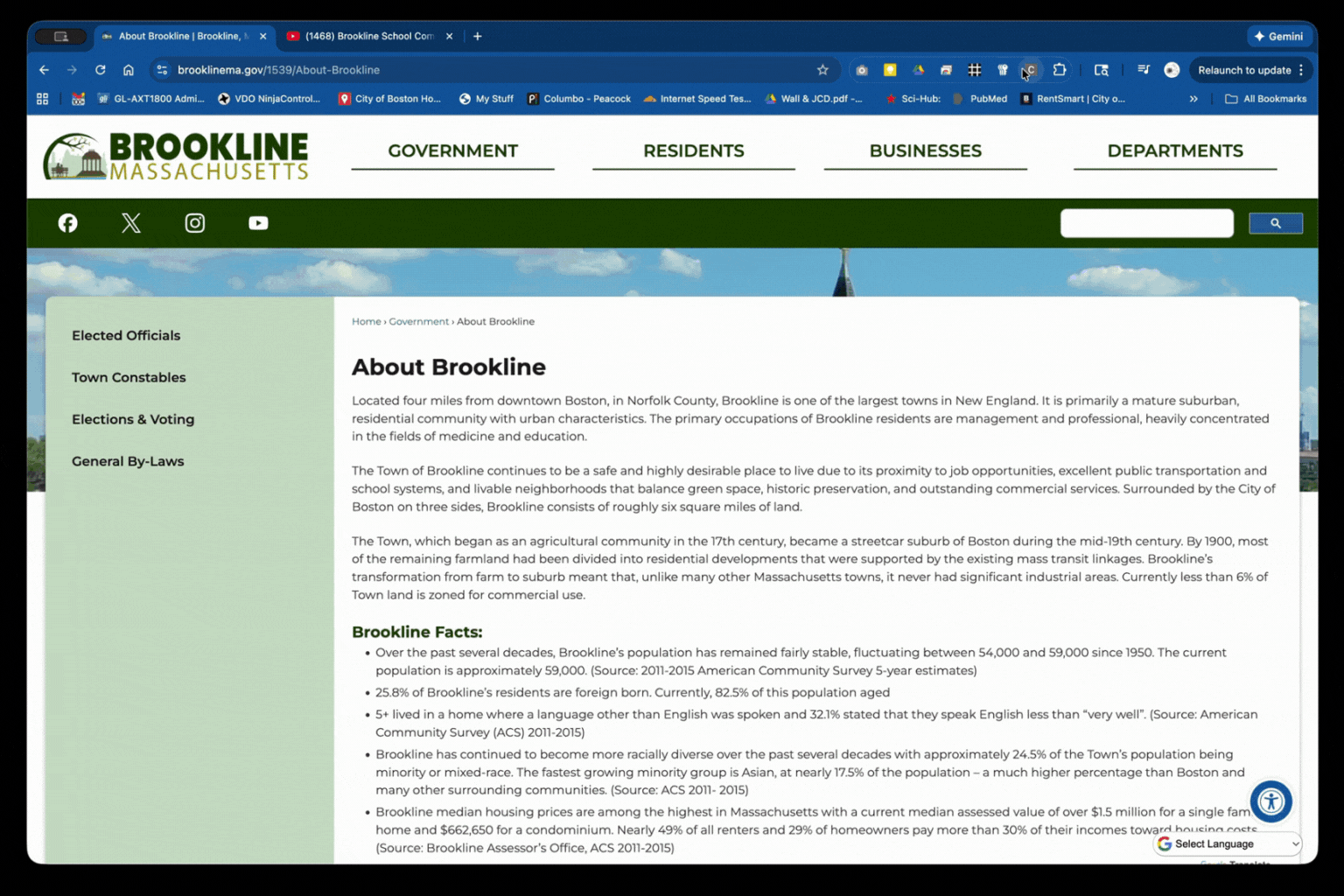Click Relaunch to update button
This screenshot has width=1344, height=896.
coord(1243,70)
